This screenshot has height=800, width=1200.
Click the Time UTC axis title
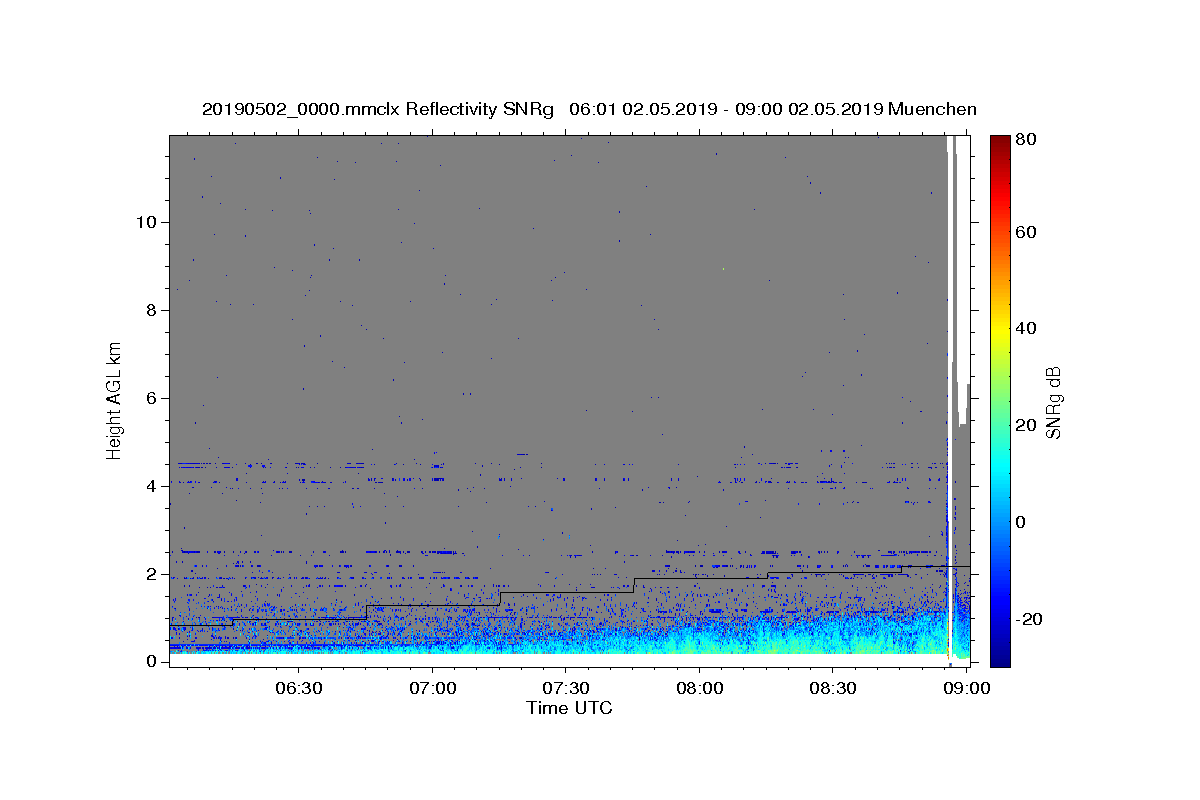point(569,708)
